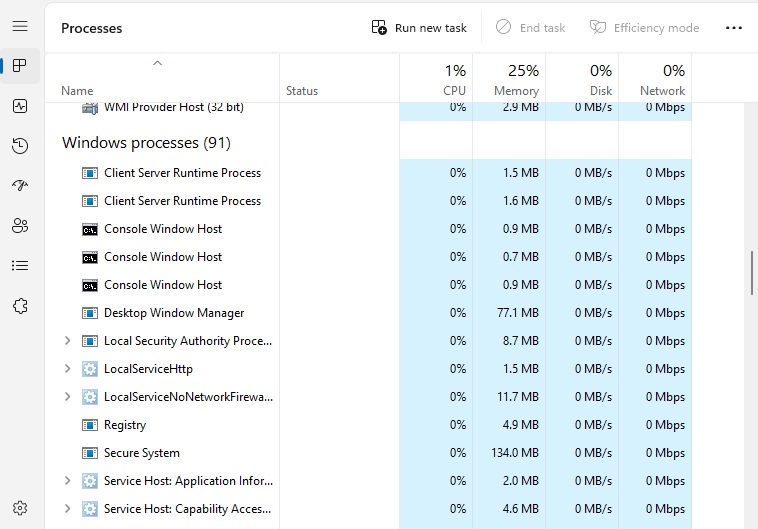Select the LocalServiceHttp row name
758x529 pixels.
[x=148, y=369]
